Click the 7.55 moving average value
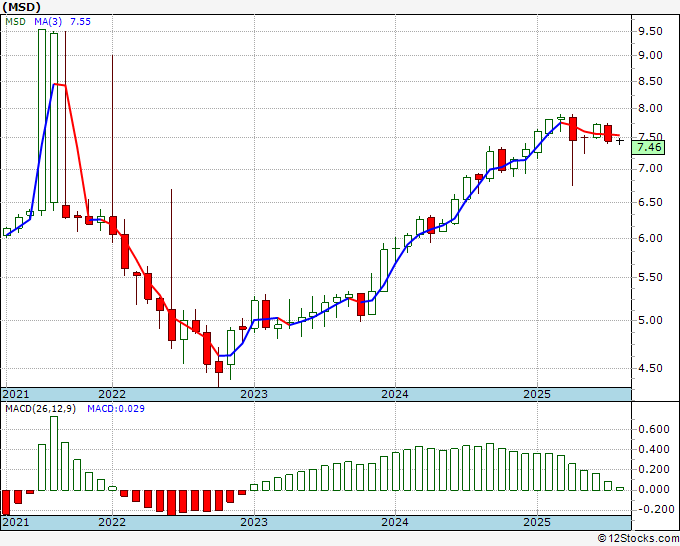 [80, 21]
